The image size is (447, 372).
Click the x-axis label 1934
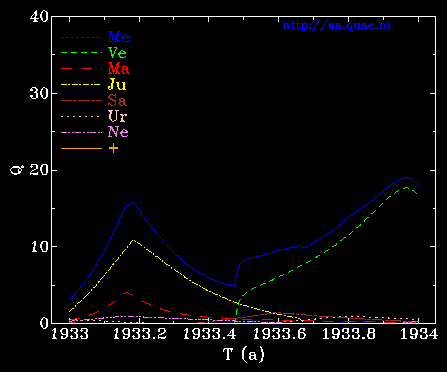coord(418,334)
